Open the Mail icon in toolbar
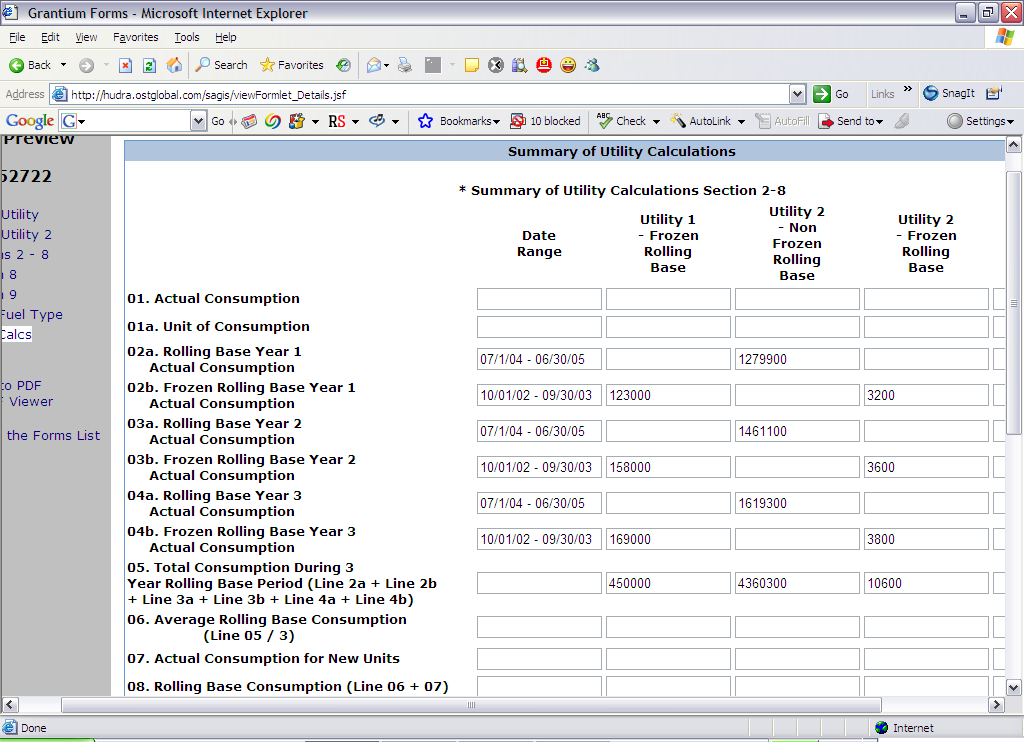Screen dimensions: 1024x742 click(x=375, y=65)
